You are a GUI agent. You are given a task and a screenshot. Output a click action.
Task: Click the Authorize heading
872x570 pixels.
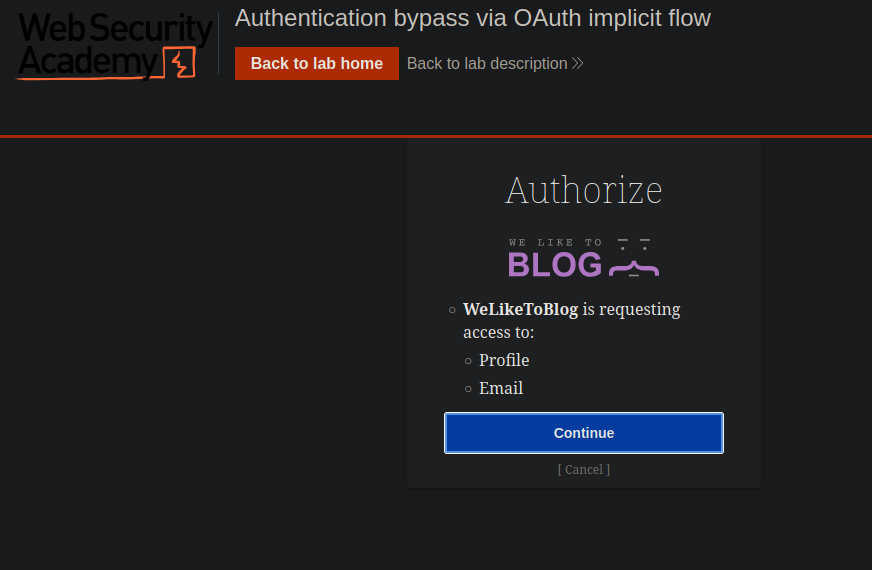pyautogui.click(x=584, y=190)
